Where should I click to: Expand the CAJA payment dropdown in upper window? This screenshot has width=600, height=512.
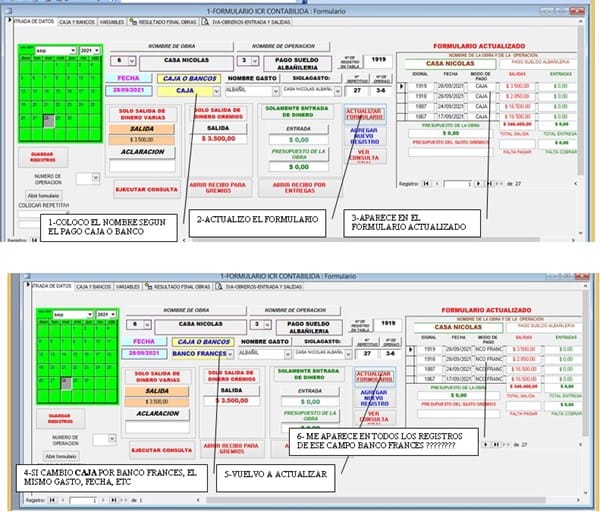[x=217, y=91]
